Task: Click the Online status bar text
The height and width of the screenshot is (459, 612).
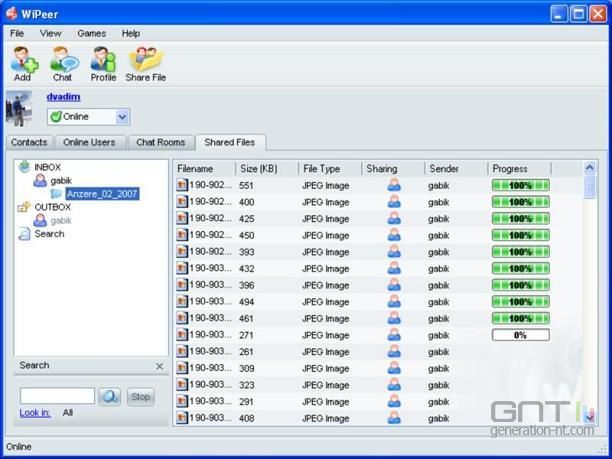Action: point(19,447)
